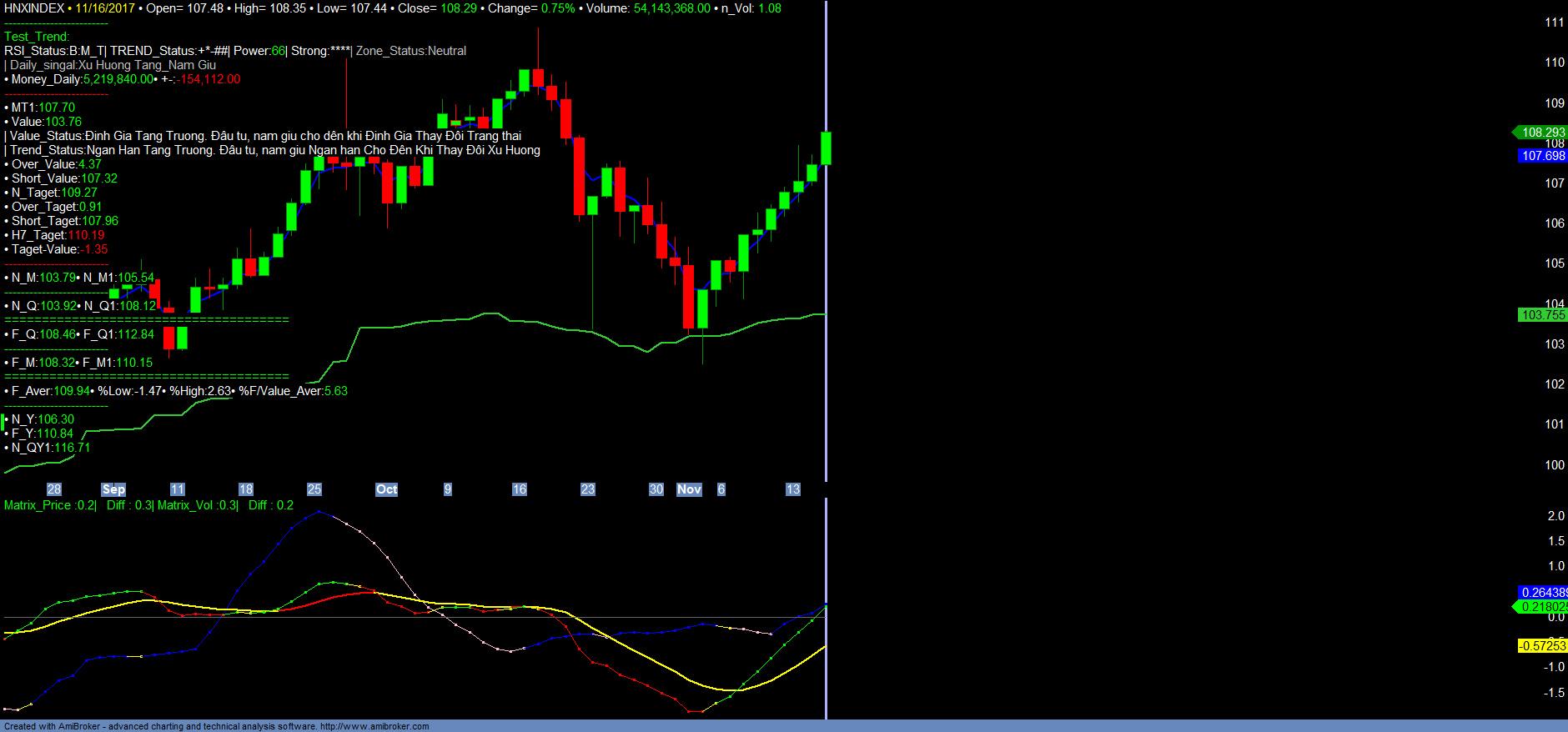Click the Sep label on date axis
Viewport: 1568px width, 732px height.
point(113,489)
